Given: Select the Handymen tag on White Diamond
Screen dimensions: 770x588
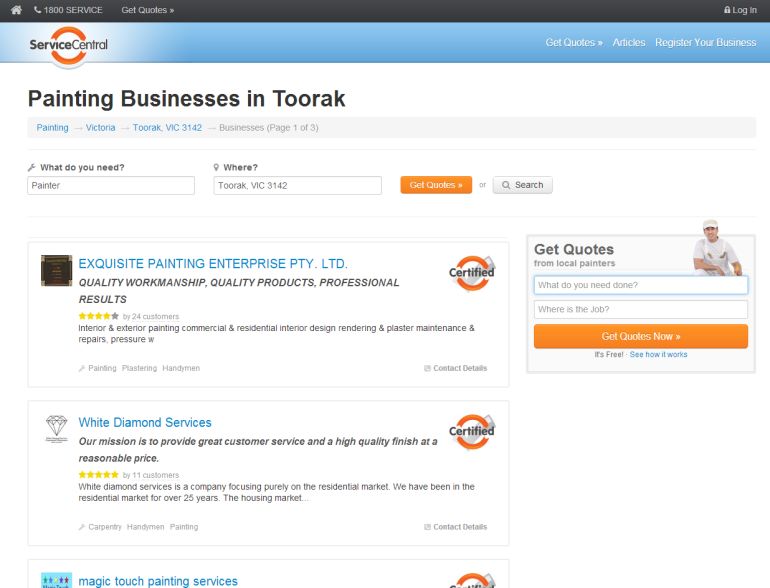Looking at the screenshot, I should pos(145,527).
